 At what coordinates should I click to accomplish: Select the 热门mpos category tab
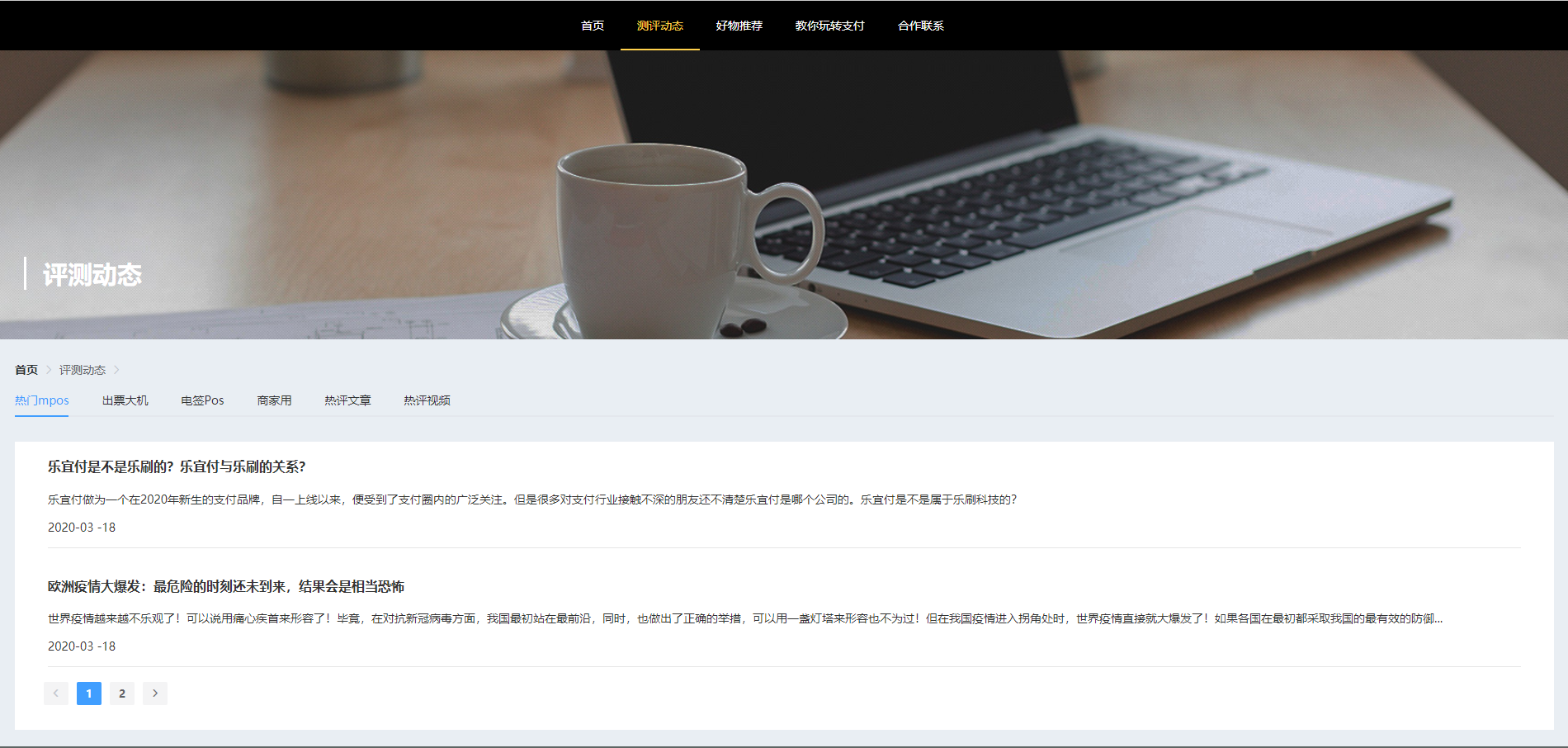[40, 400]
